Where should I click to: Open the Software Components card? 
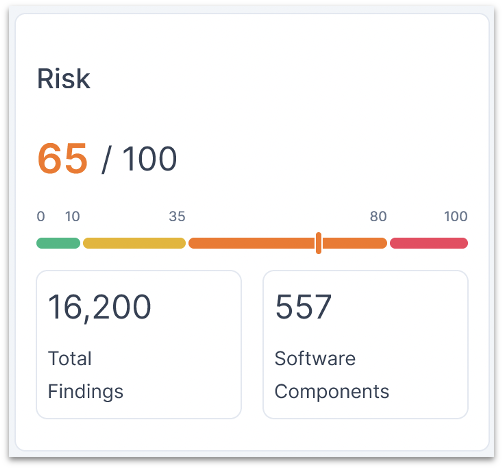366,344
